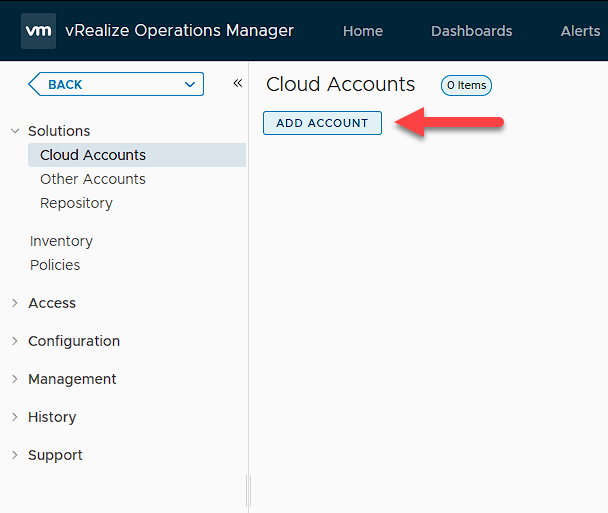Go to the Alerts tab
The image size is (608, 513).
click(580, 31)
